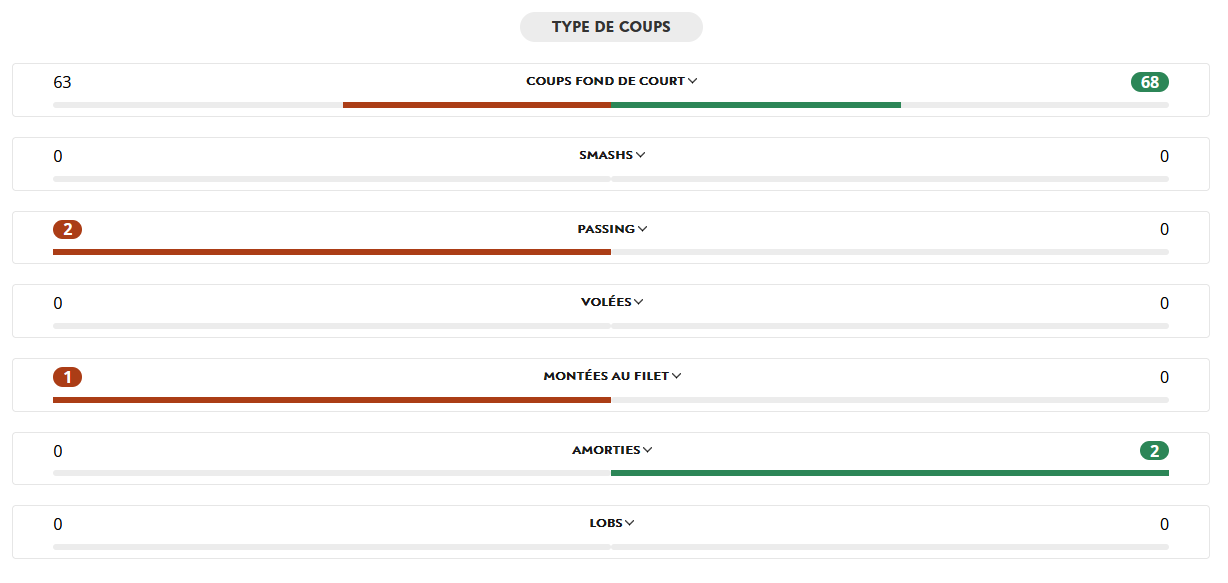Image resolution: width=1228 pixels, height=583 pixels.
Task: Expand the Smashs row chevron
Action: point(641,155)
